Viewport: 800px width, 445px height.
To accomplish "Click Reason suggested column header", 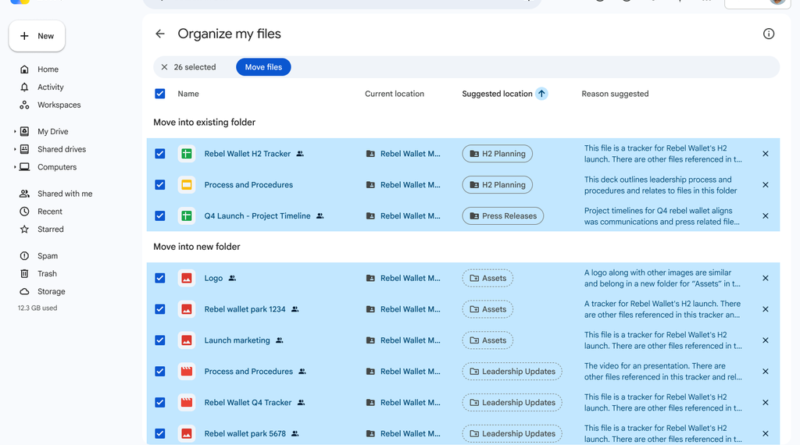I will click(x=615, y=94).
